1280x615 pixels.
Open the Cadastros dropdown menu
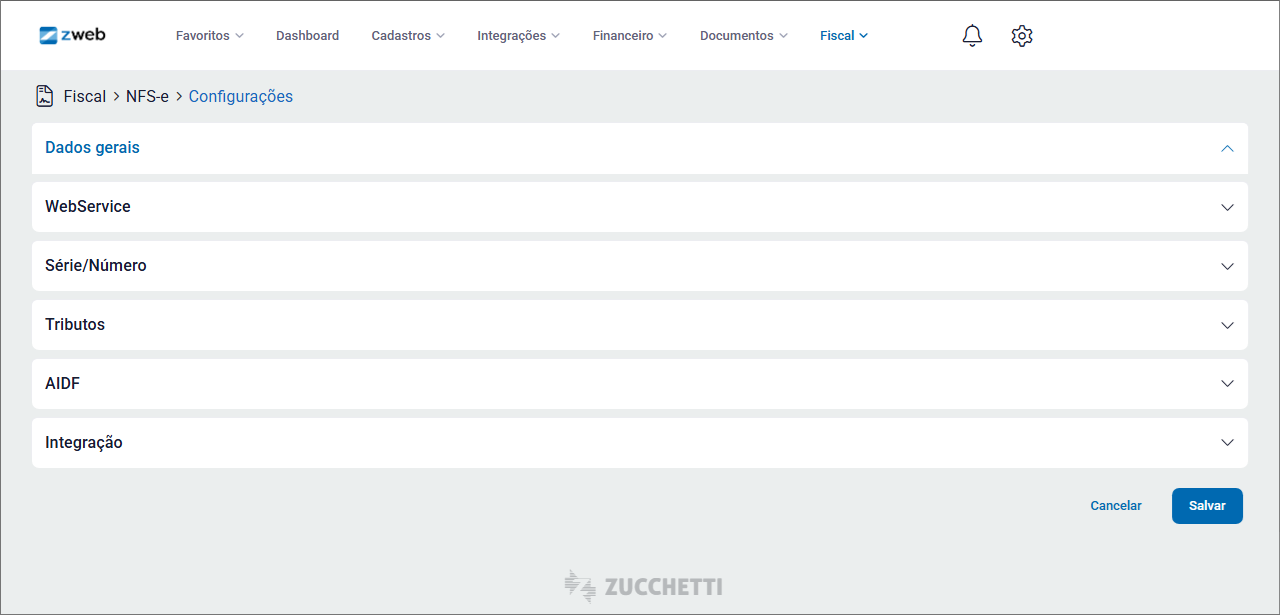[x=408, y=36]
